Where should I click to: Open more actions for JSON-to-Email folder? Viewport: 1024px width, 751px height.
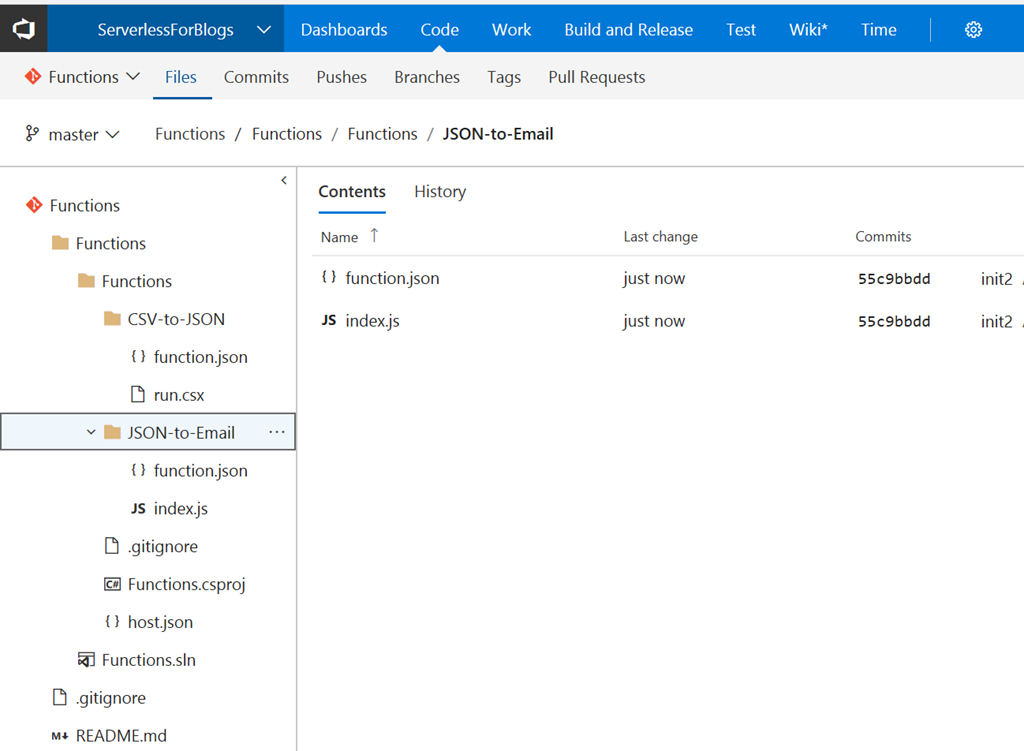[277, 433]
